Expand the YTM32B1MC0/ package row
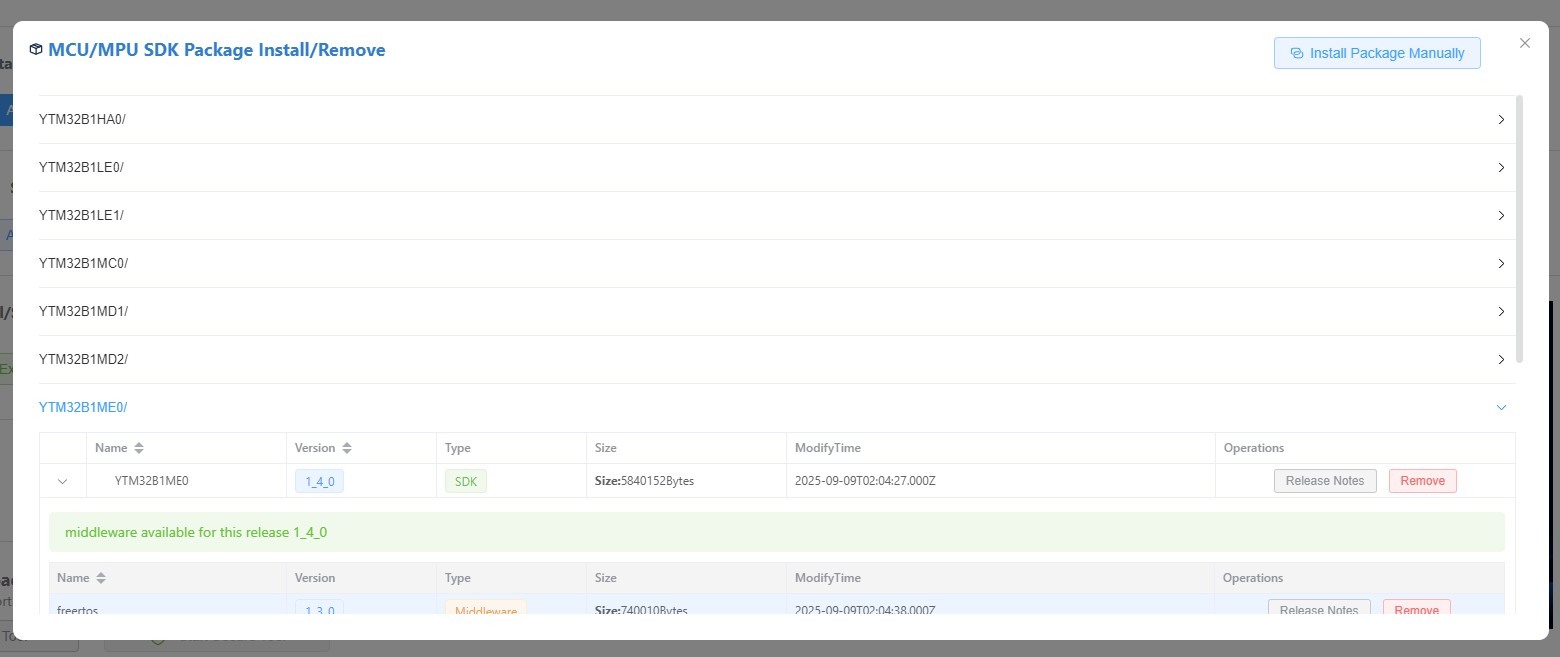The width and height of the screenshot is (1560, 657). (x=1500, y=264)
